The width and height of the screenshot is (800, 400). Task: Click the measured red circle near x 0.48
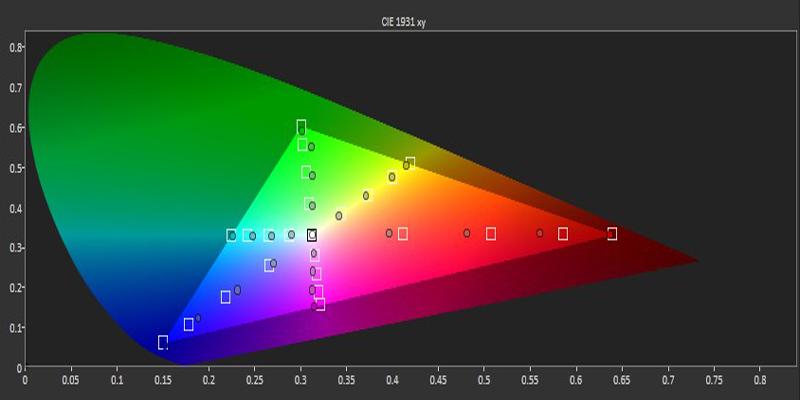click(466, 233)
